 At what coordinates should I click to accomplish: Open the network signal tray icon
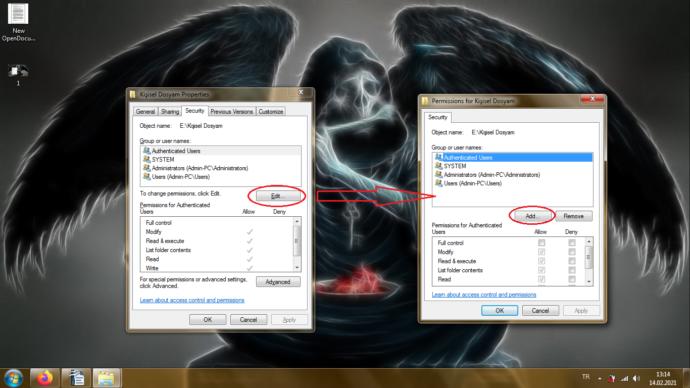pos(625,378)
